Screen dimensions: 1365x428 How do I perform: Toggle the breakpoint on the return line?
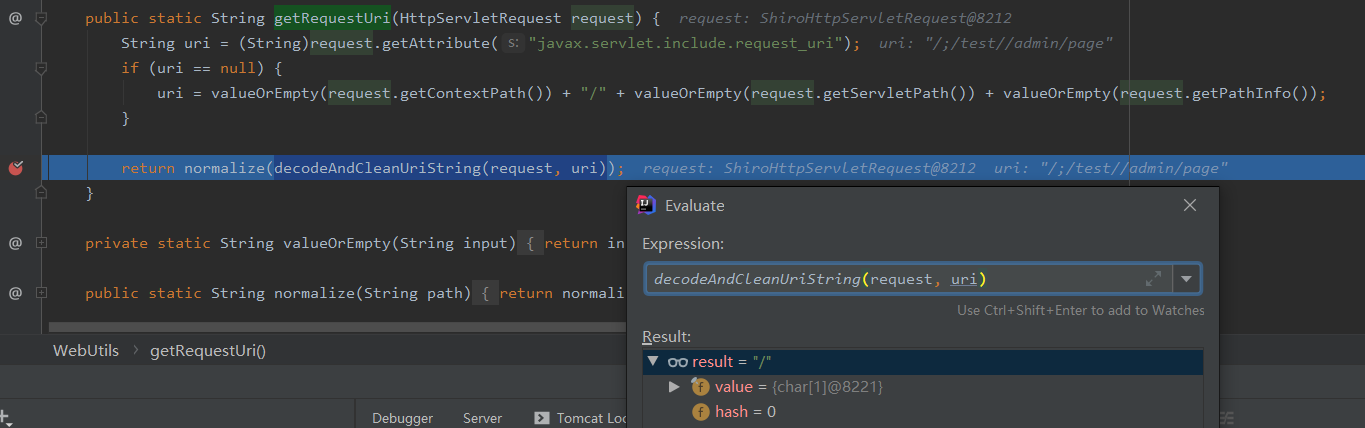tap(15, 168)
